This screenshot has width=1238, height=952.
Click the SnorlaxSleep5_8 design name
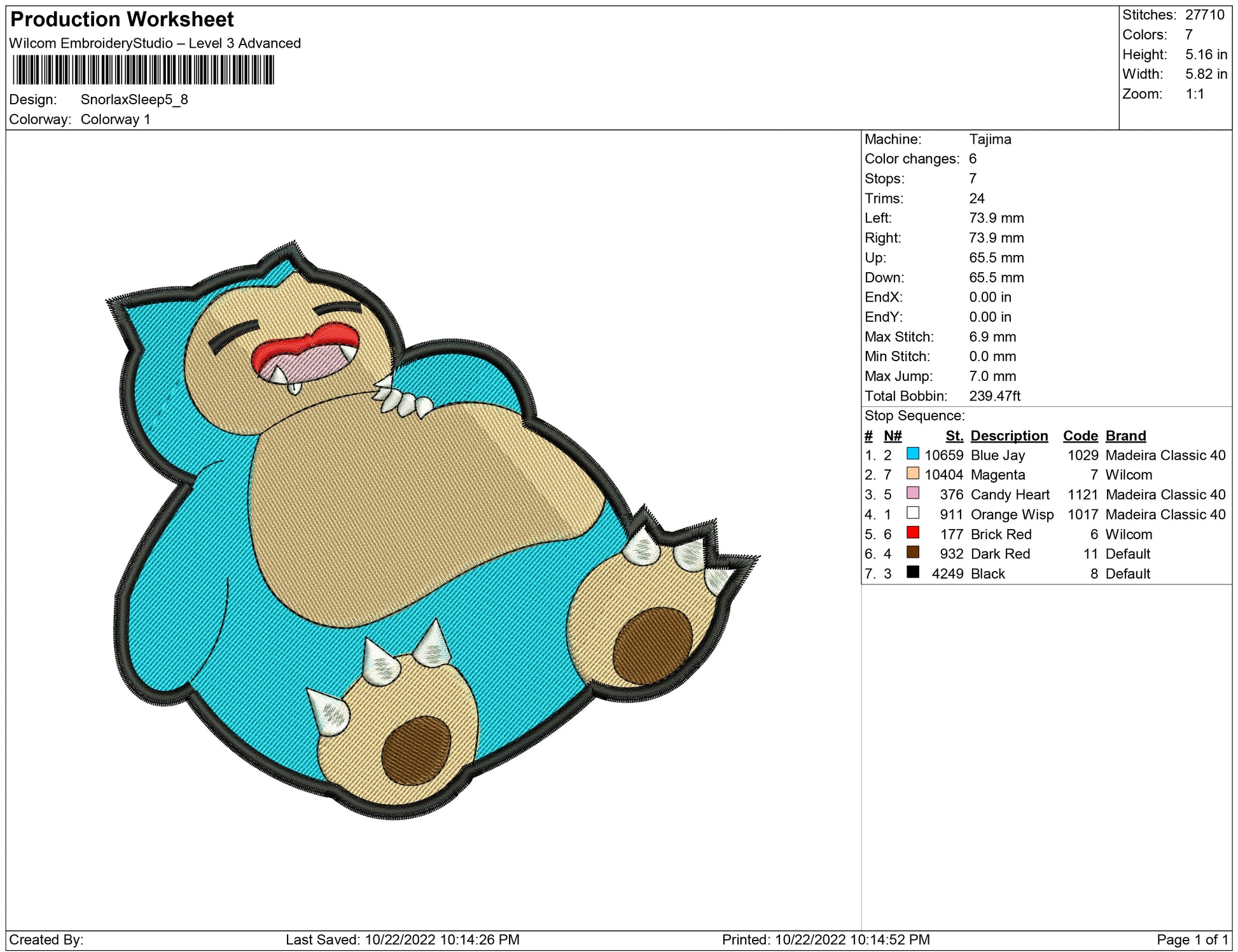134,100
